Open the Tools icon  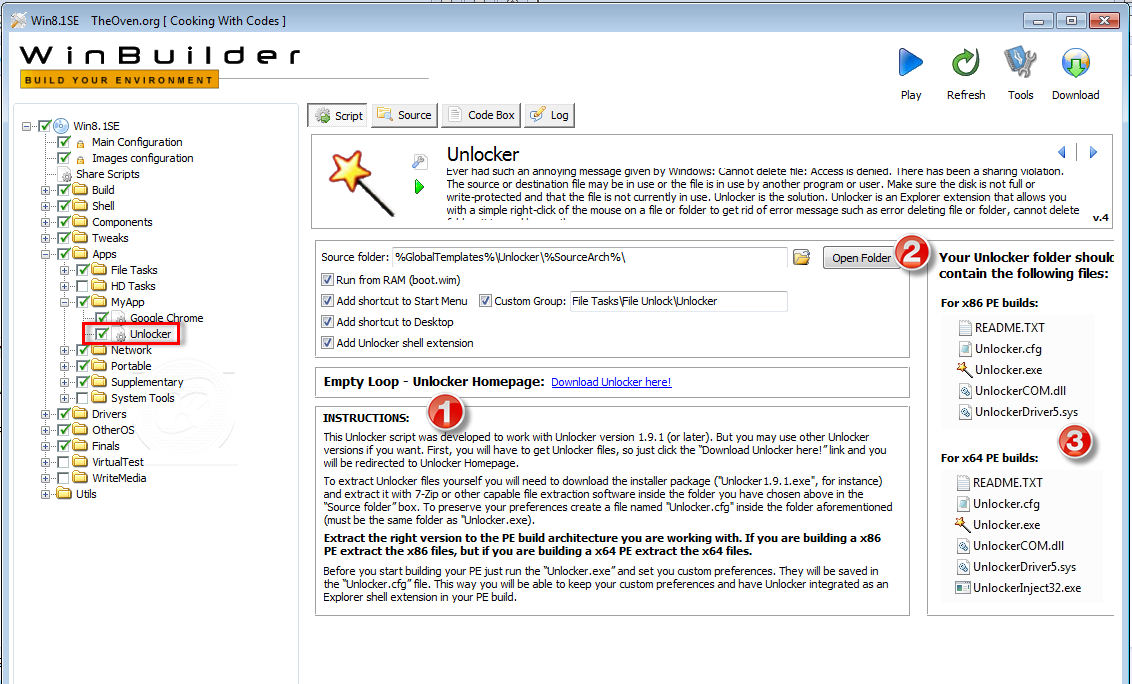click(x=1020, y=63)
